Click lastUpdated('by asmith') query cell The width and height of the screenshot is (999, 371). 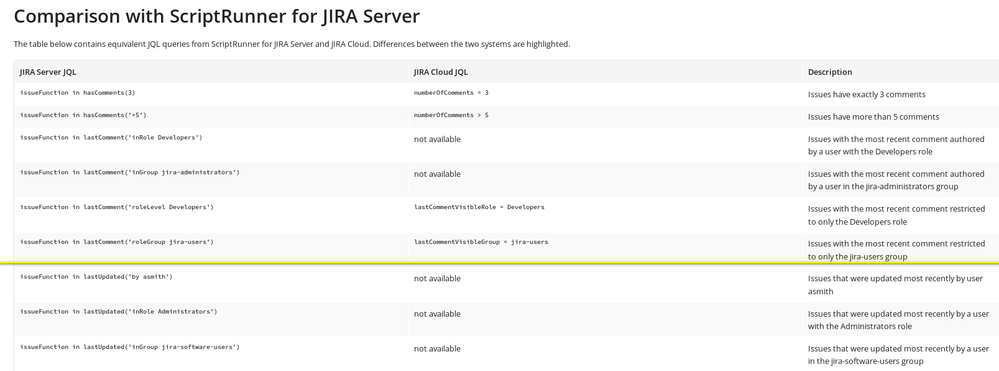coord(96,277)
